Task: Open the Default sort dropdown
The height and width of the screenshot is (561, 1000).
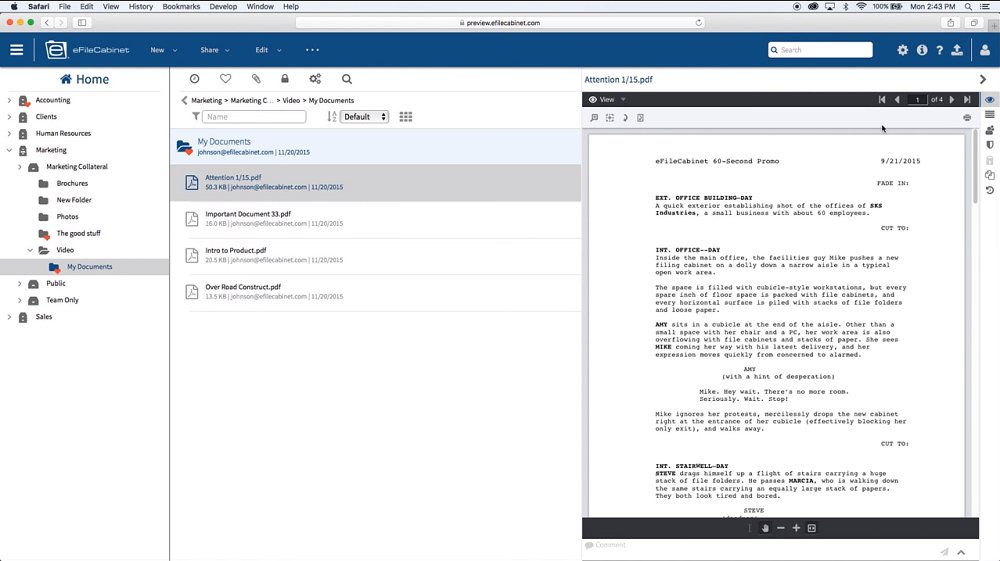Action: coord(363,117)
